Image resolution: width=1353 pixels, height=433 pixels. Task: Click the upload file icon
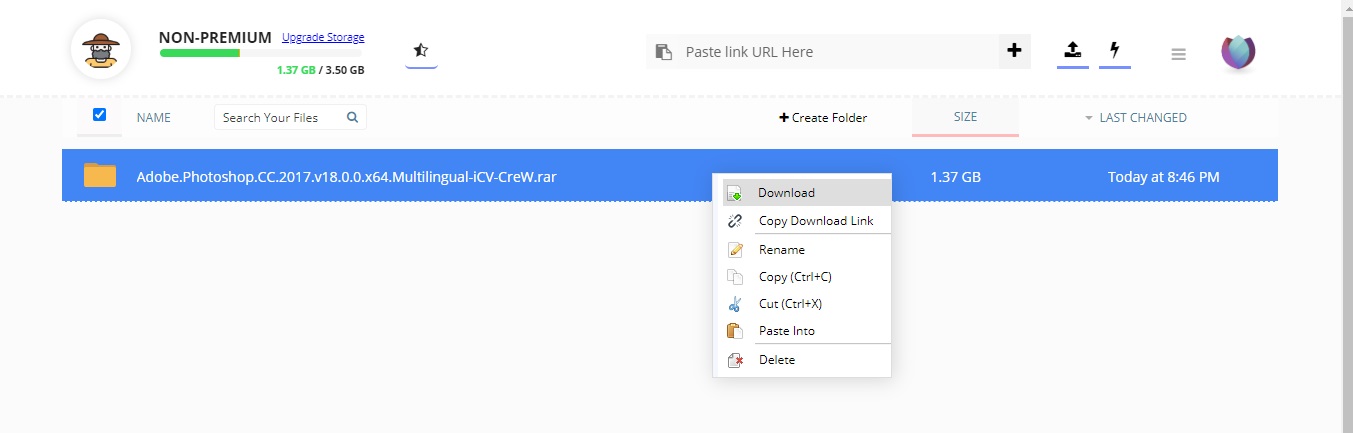click(1073, 50)
